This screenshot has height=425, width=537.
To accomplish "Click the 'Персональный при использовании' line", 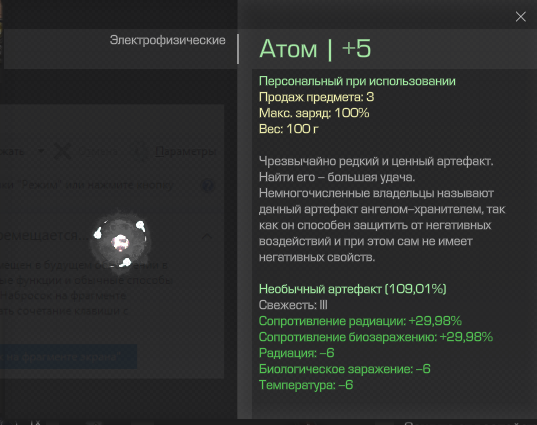I will 357,81.
